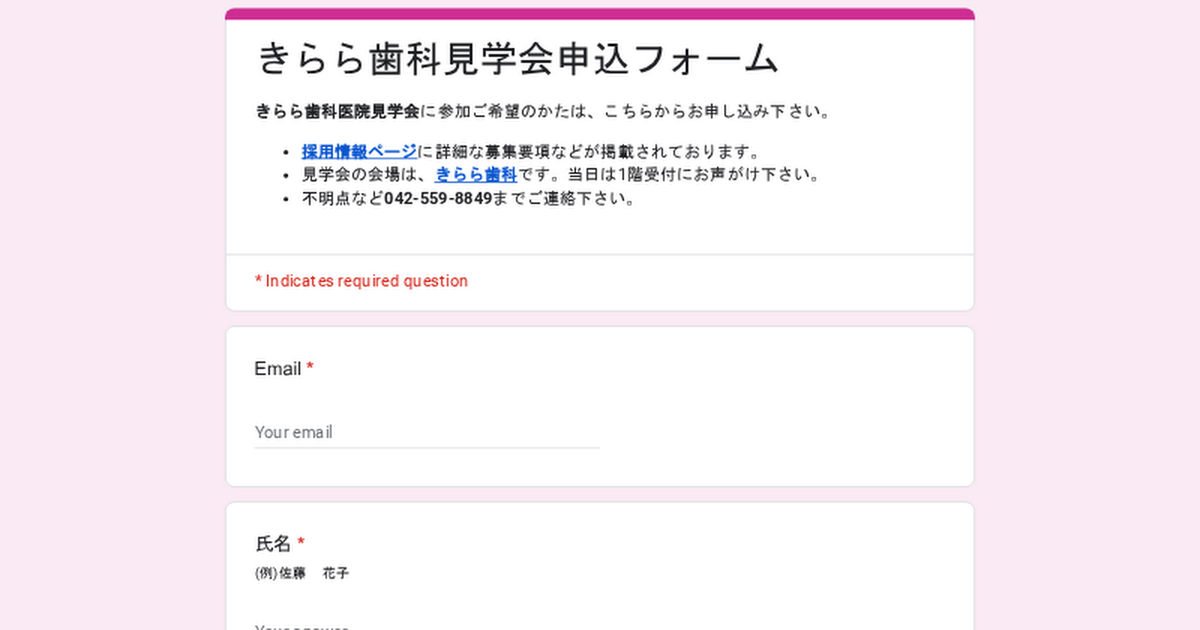Click the text 当日は1階受付にお声がけ下さい
1200x630 pixels.
[694, 175]
